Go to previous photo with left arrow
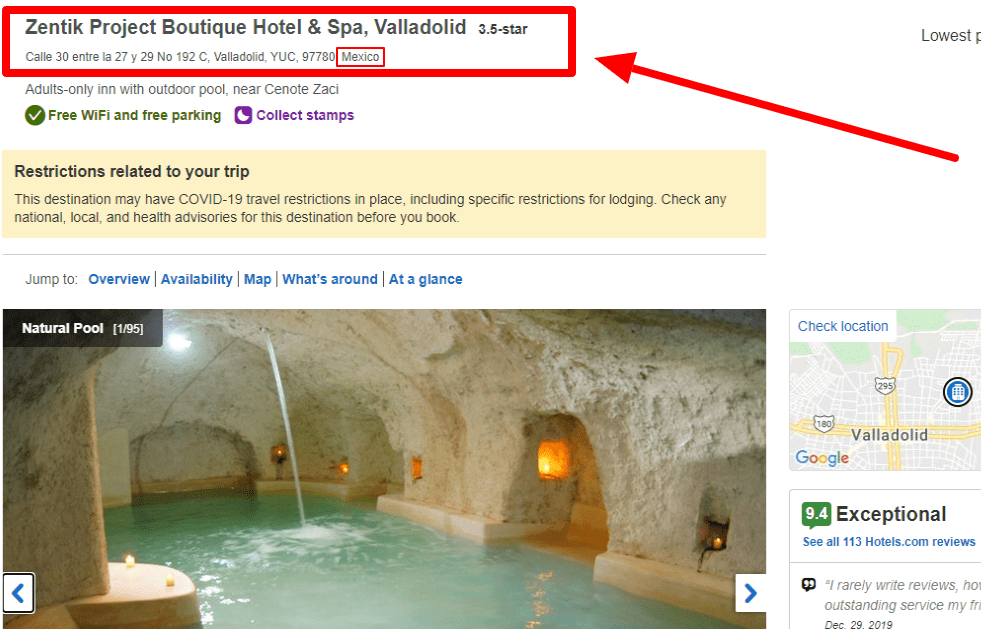This screenshot has height=629, width=981. coord(19,593)
